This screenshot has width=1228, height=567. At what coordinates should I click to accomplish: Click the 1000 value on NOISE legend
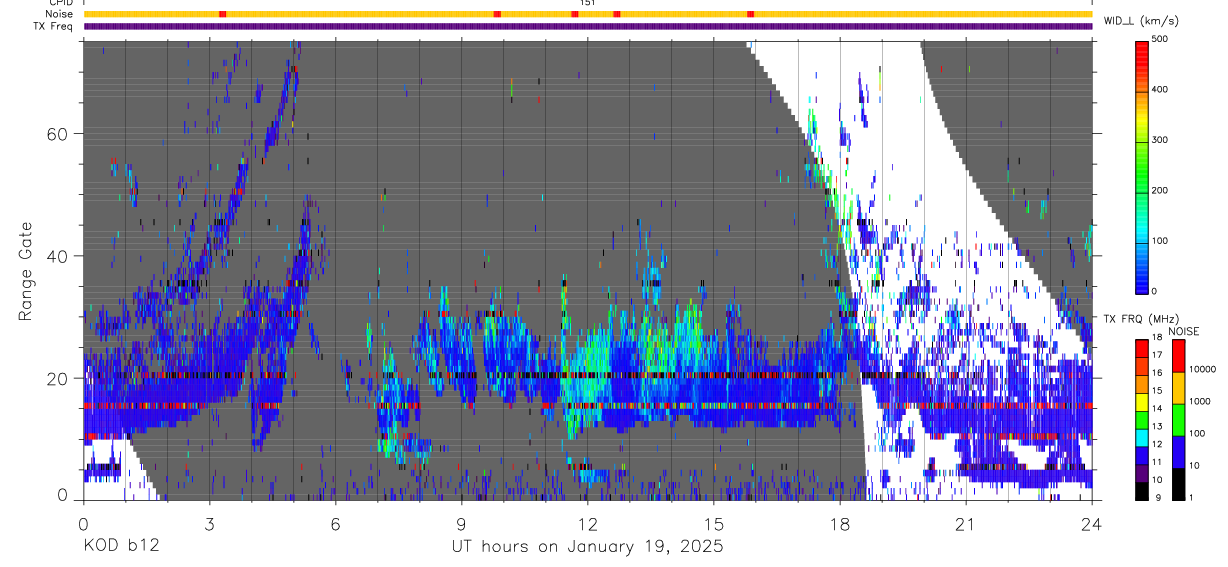(x=1200, y=401)
